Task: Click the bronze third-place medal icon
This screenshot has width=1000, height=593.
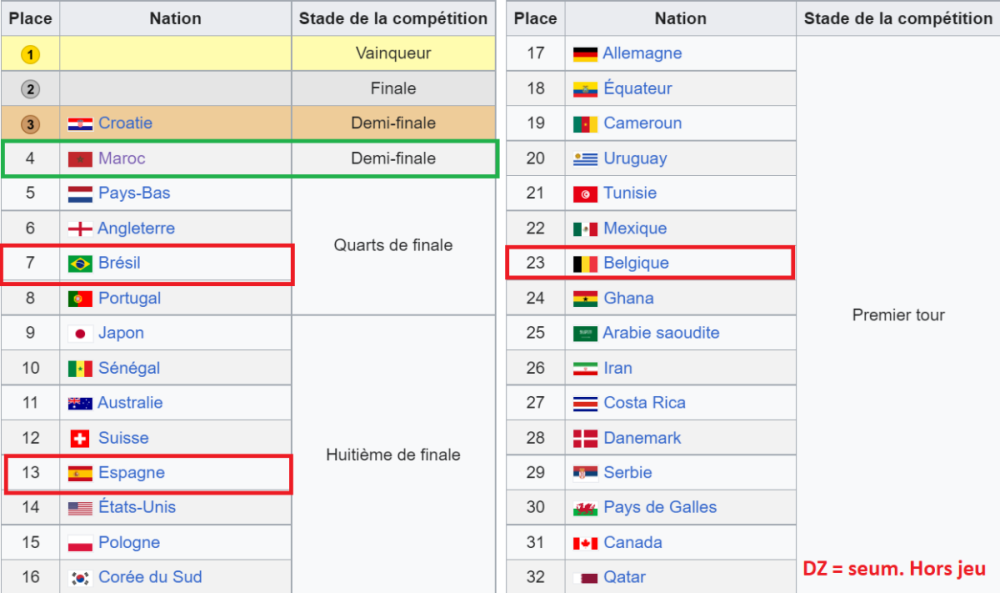Action: [30, 124]
